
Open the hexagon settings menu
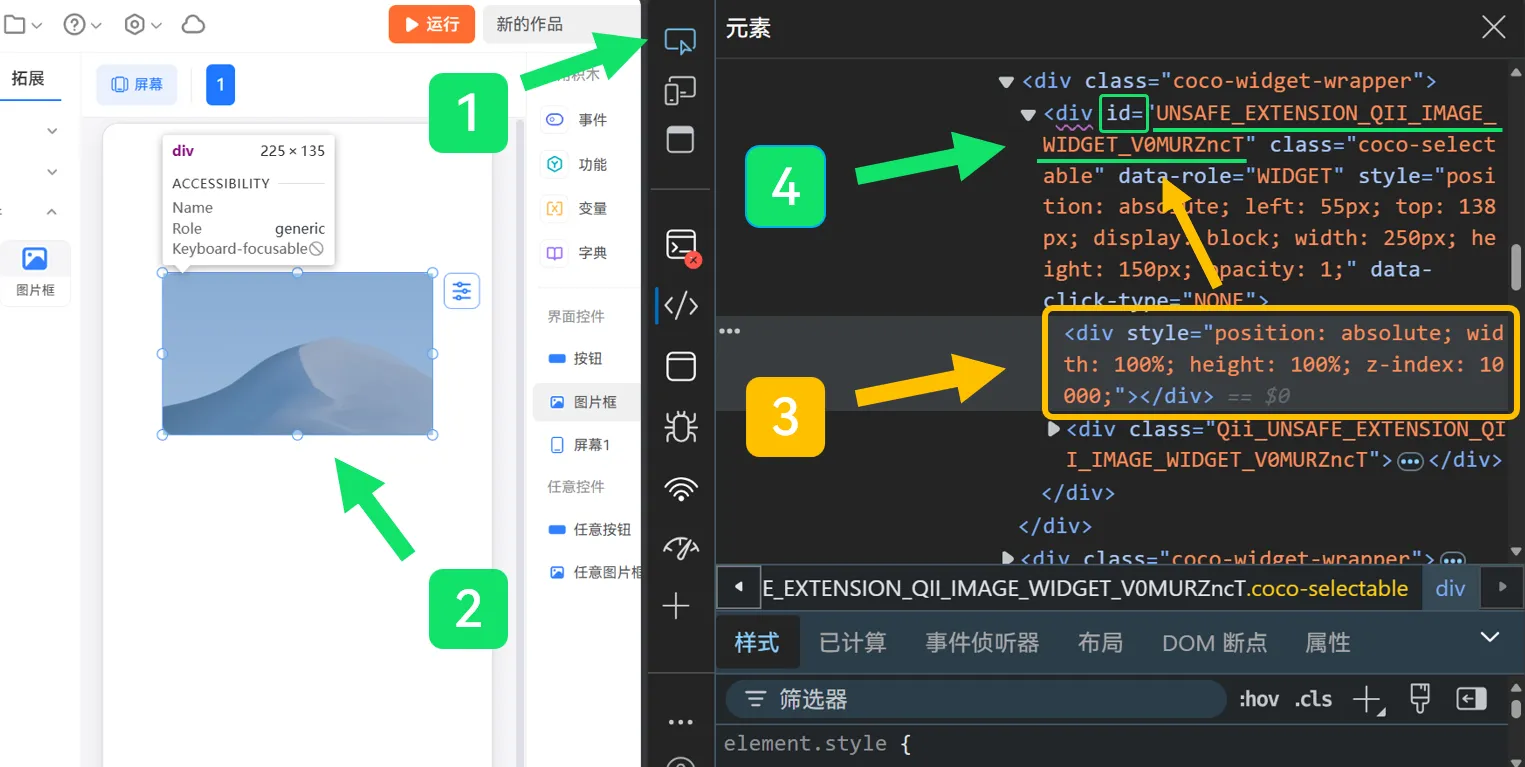pos(143,25)
